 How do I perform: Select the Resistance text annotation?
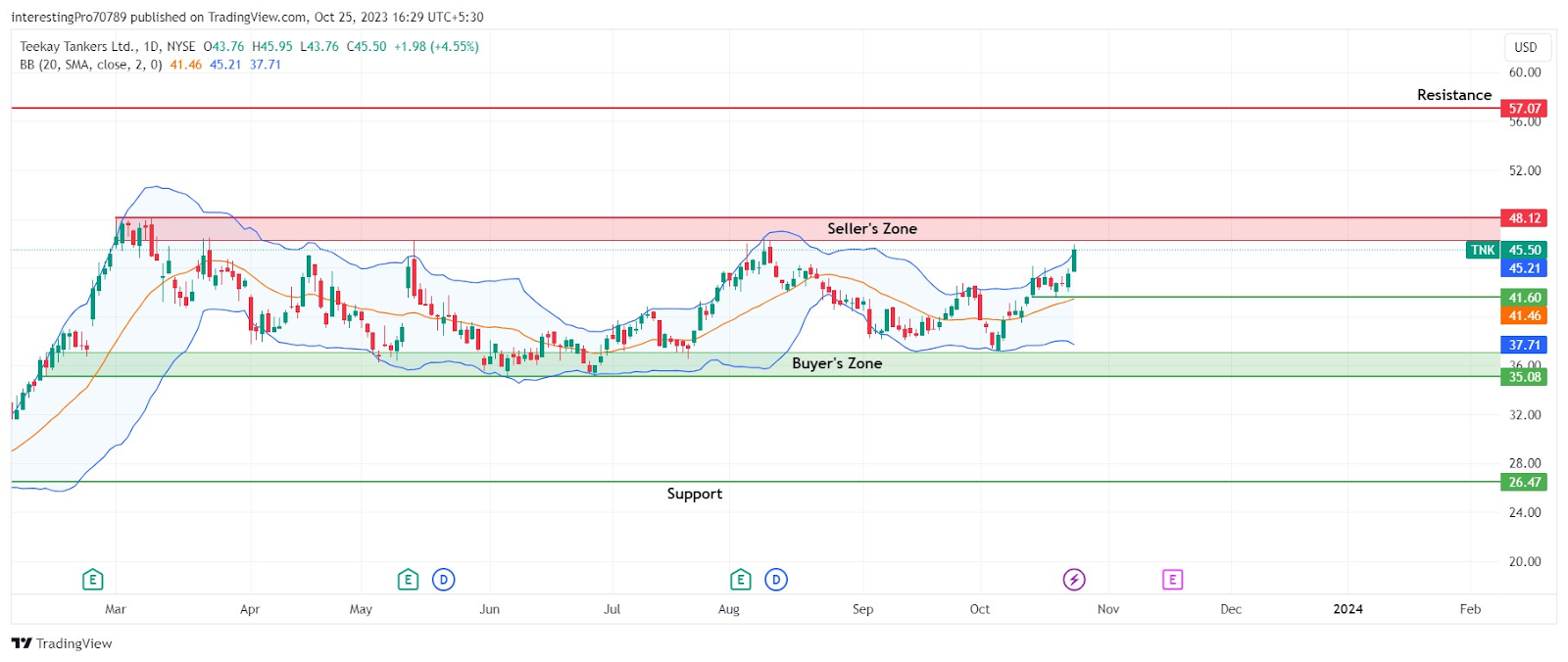click(1454, 95)
